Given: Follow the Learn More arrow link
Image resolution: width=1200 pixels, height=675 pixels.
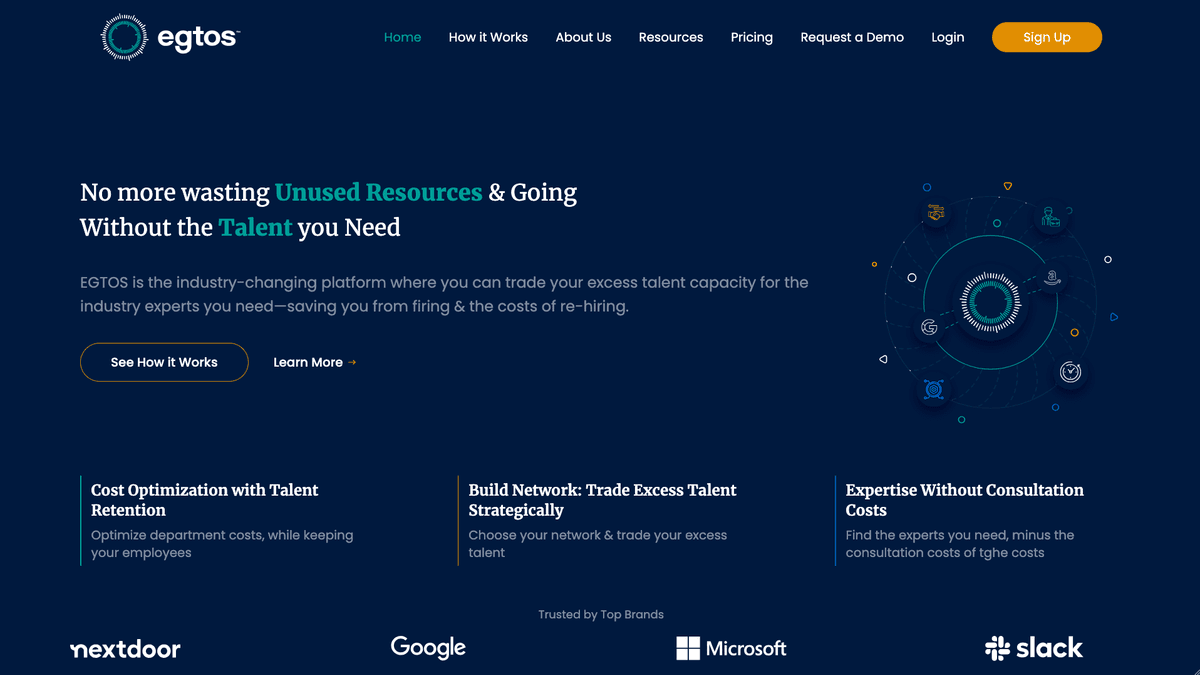Looking at the screenshot, I should coord(314,362).
